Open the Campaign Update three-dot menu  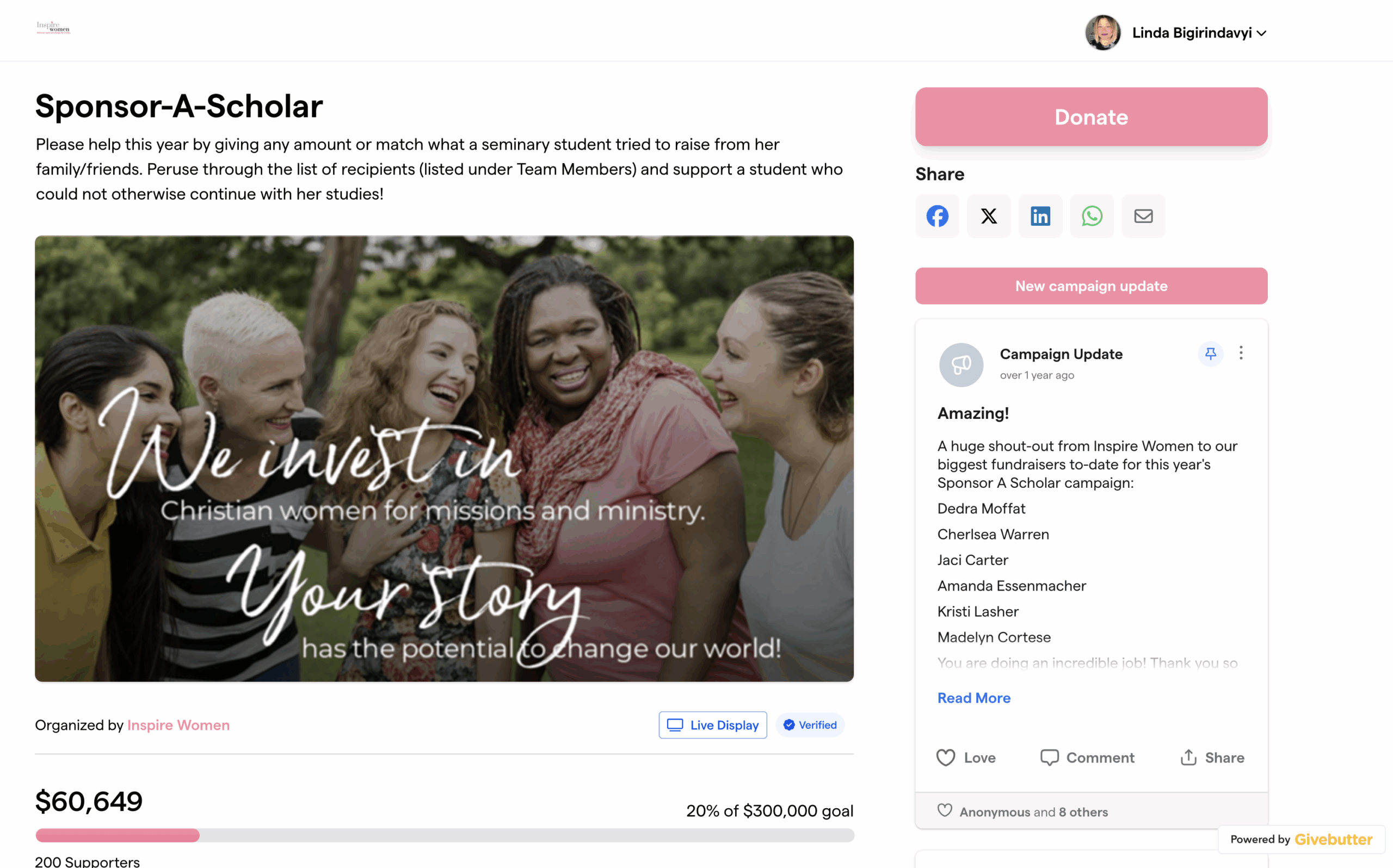pyautogui.click(x=1241, y=353)
